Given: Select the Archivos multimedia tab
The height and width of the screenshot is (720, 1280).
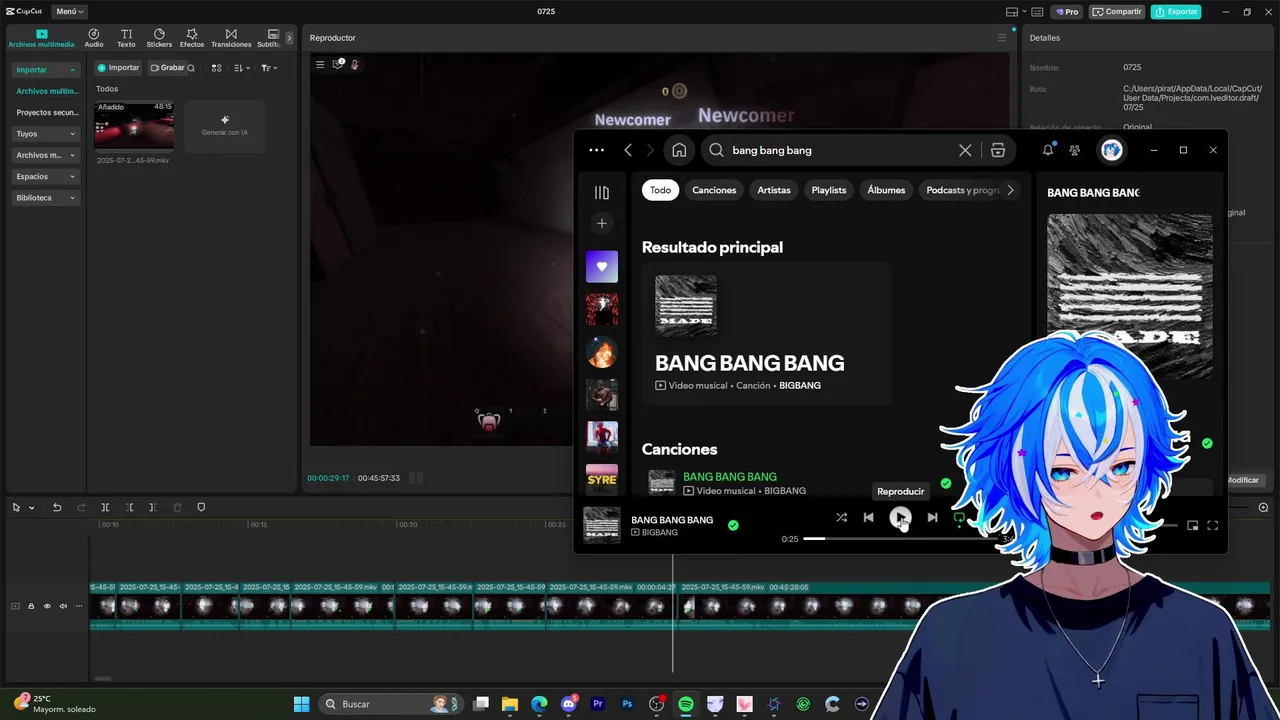Looking at the screenshot, I should (41, 38).
